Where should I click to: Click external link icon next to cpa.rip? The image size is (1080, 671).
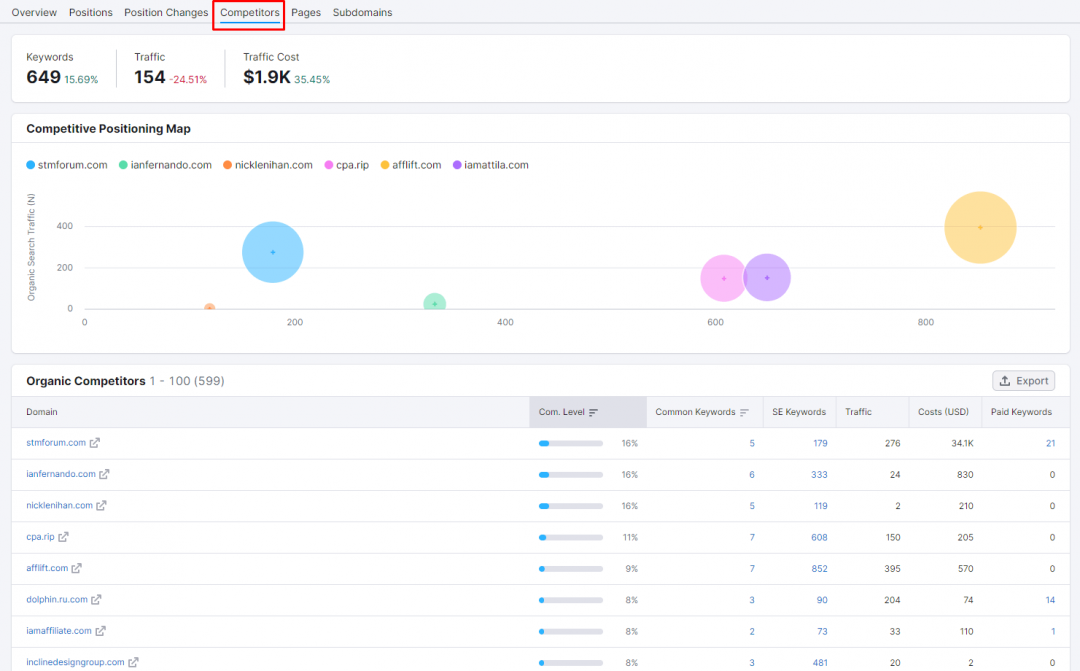[x=63, y=537]
